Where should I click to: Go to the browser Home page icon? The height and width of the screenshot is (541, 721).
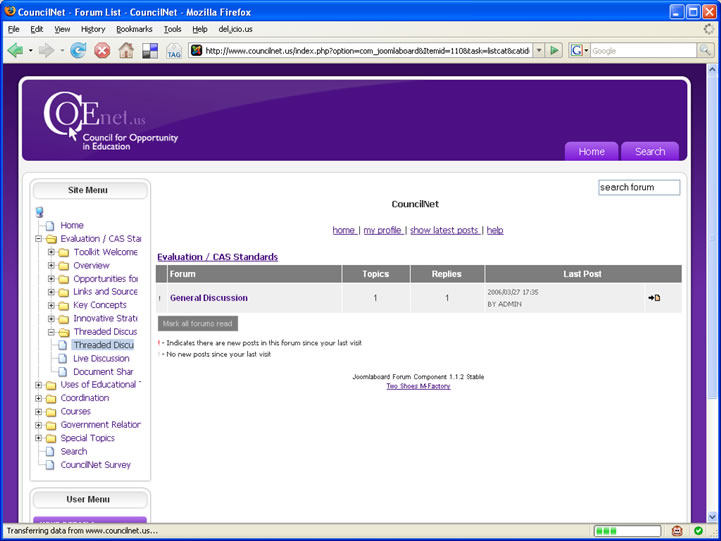[x=126, y=50]
